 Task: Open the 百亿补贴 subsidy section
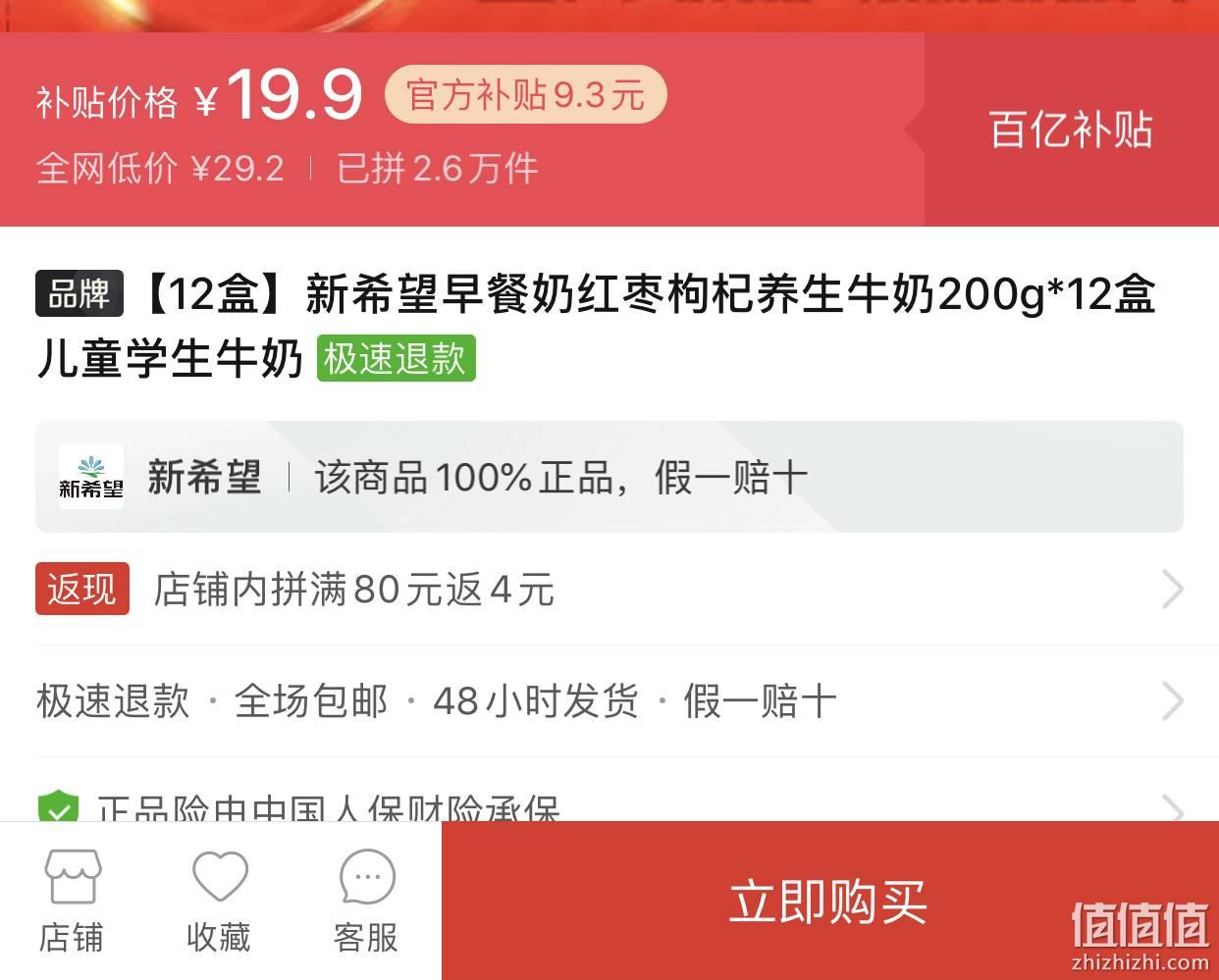(x=1071, y=129)
